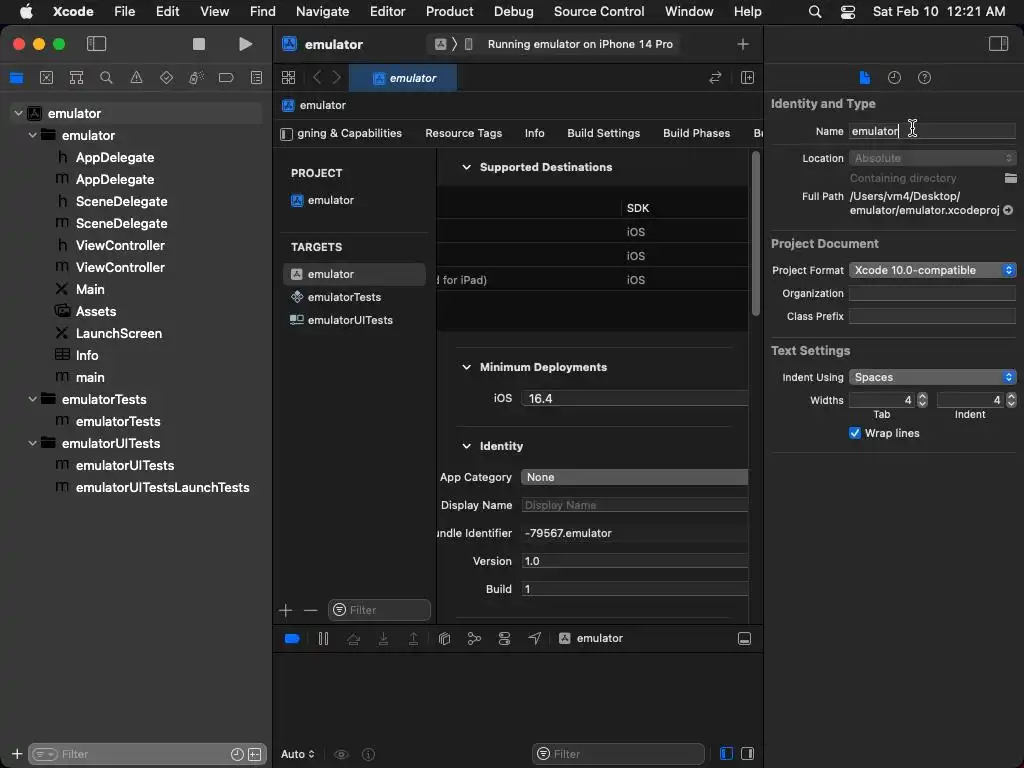The height and width of the screenshot is (768, 1024).
Task: Collapse the emulatorTests folder
Action: point(32,399)
